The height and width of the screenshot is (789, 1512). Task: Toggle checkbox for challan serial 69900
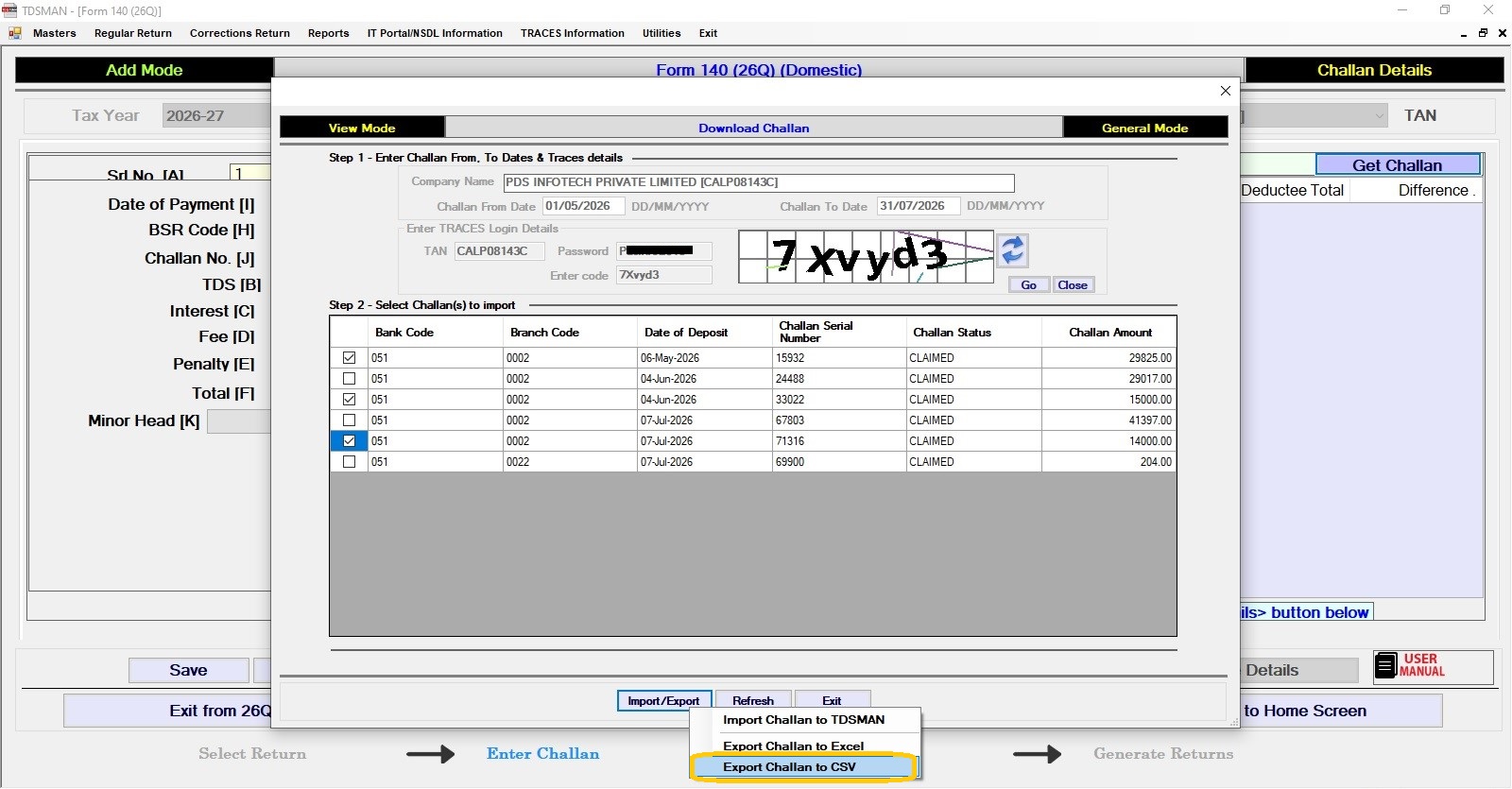coord(350,462)
